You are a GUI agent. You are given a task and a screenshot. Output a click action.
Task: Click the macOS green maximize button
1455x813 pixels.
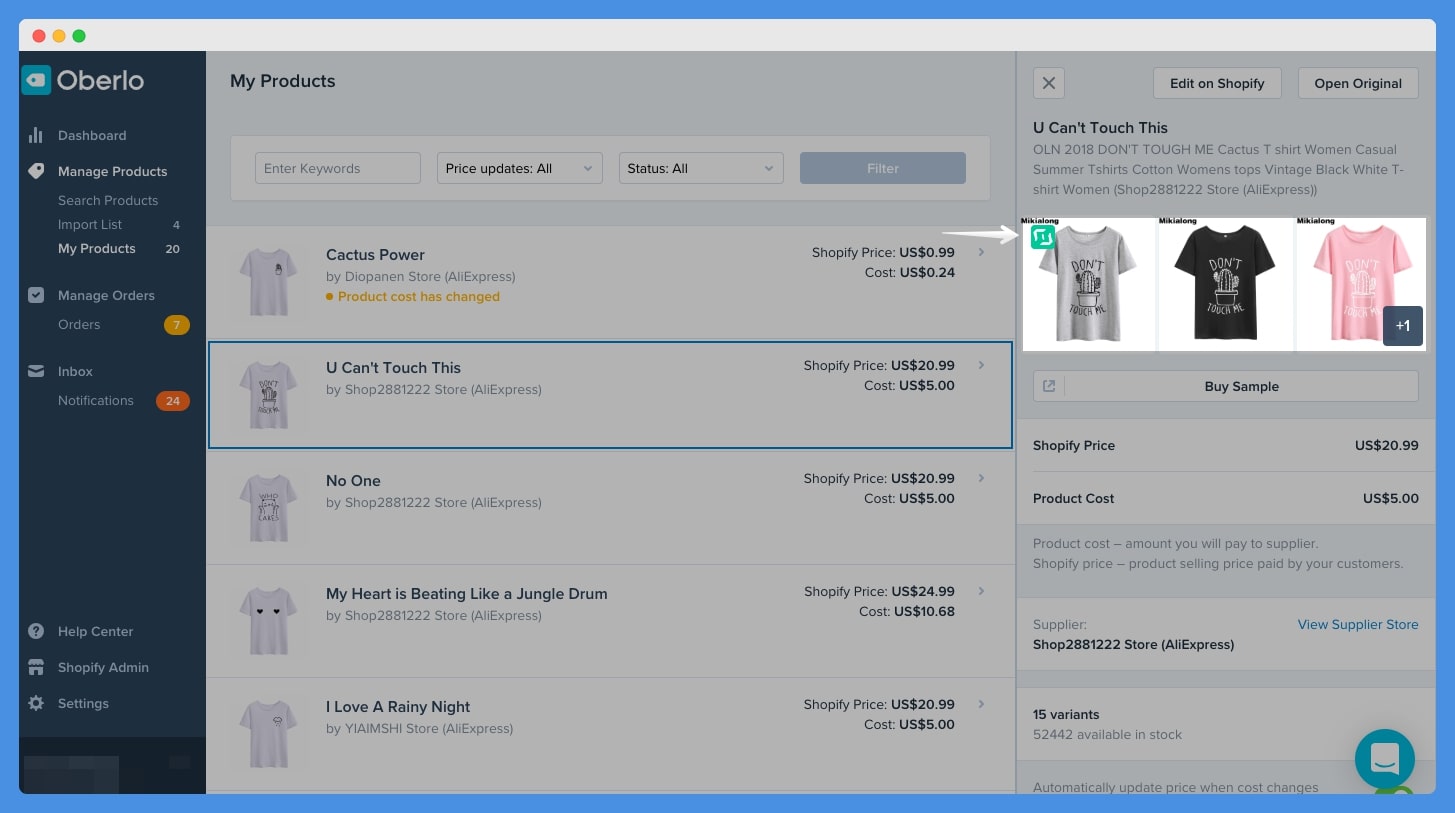(x=79, y=36)
